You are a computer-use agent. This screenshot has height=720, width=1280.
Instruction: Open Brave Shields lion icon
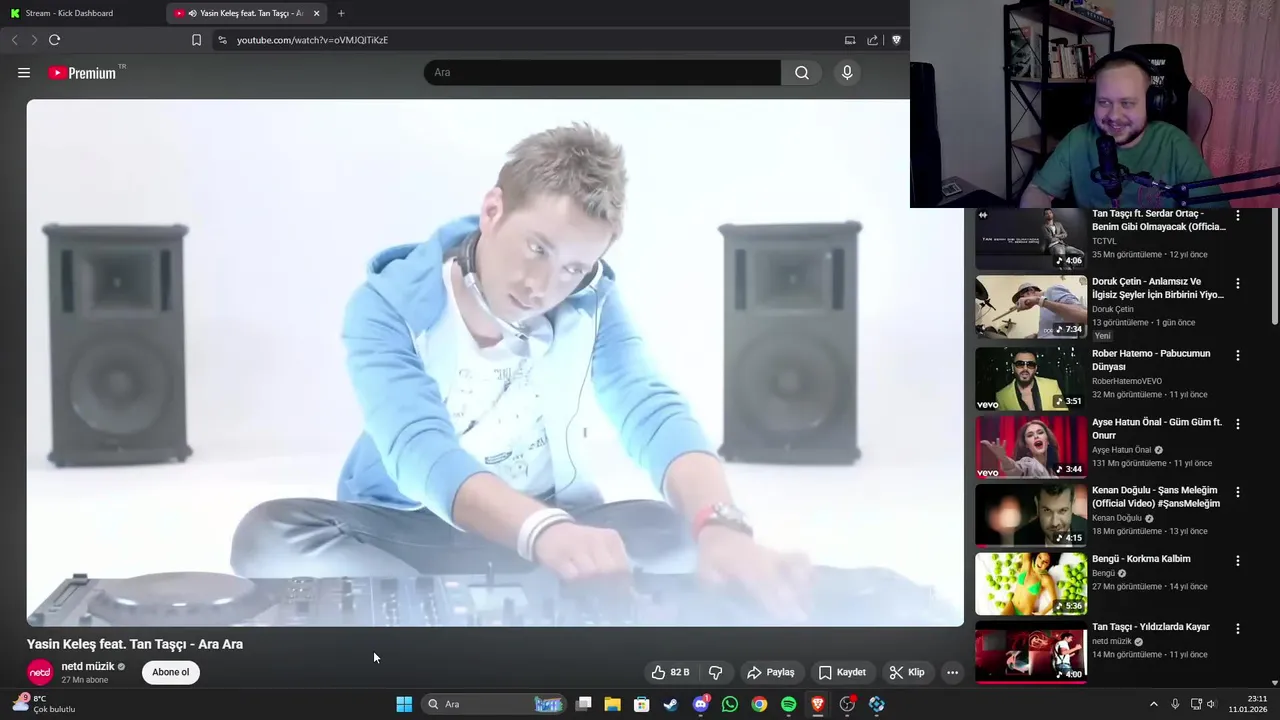click(896, 40)
